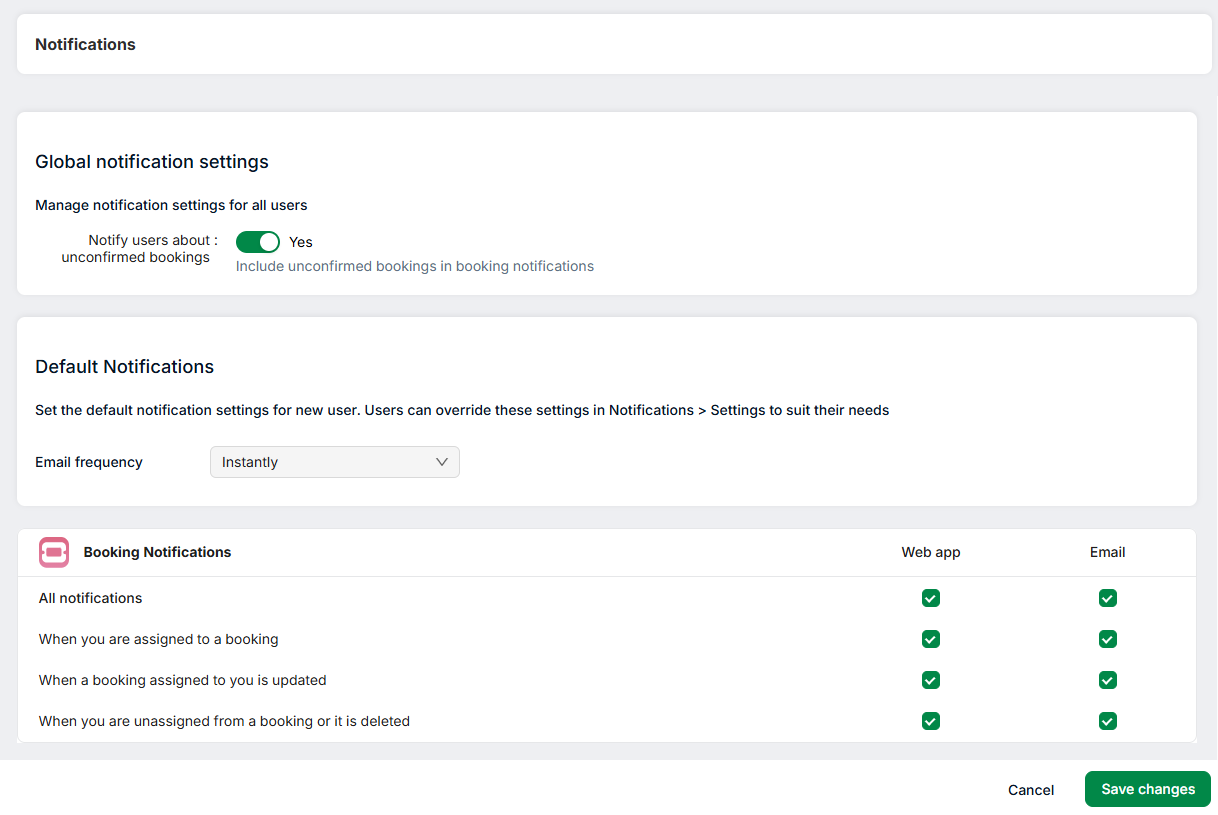Click the Booking Notifications section title

click(x=157, y=552)
